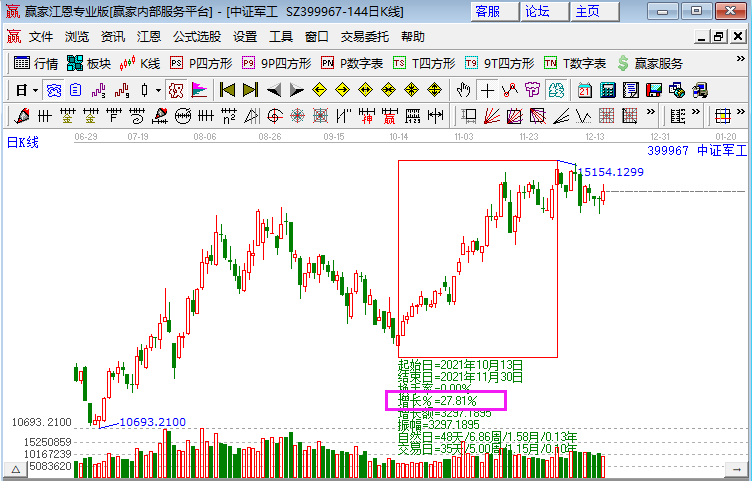Open the 设置 menu

click(245, 37)
